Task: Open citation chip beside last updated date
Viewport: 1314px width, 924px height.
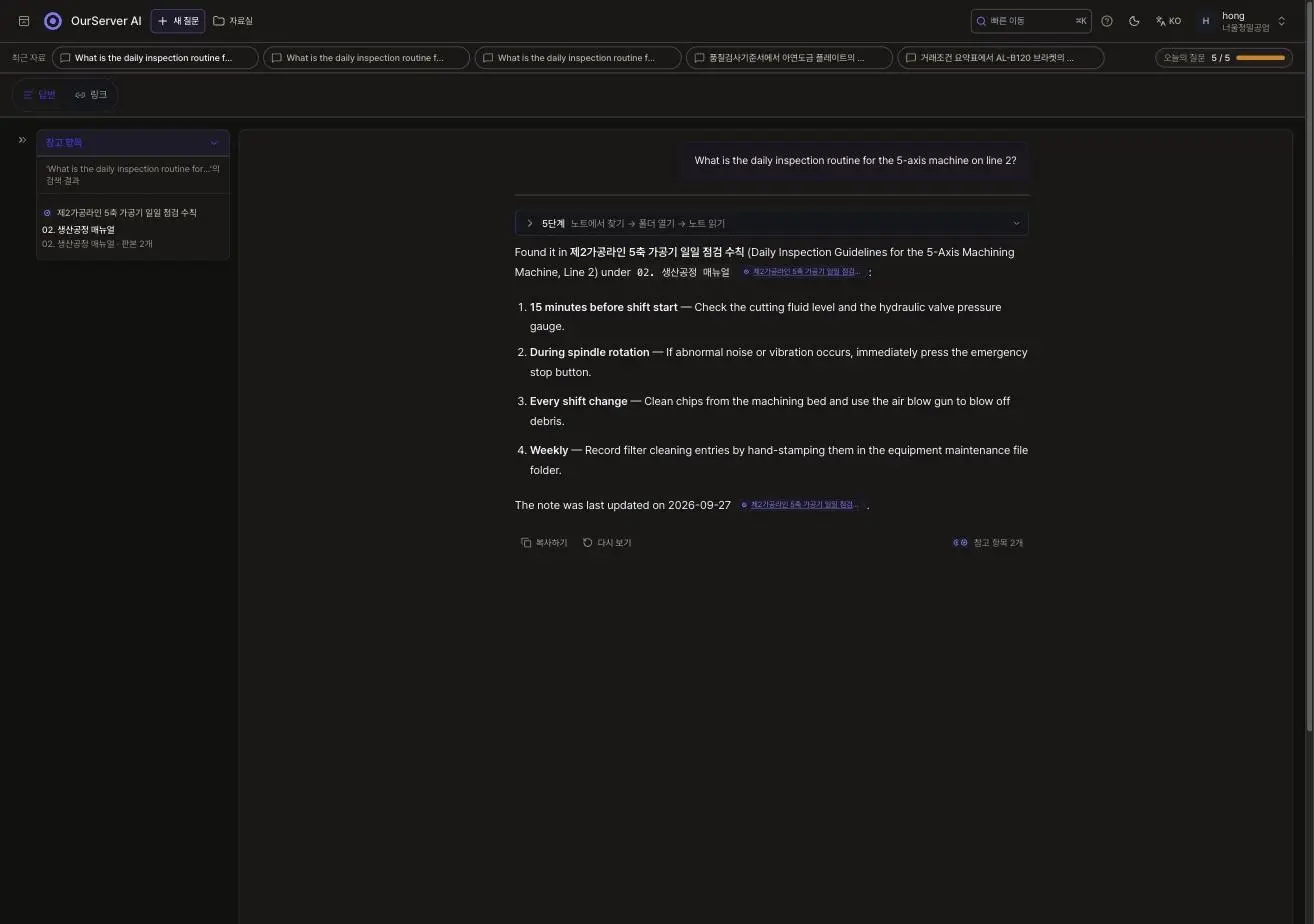Action: click(x=800, y=506)
